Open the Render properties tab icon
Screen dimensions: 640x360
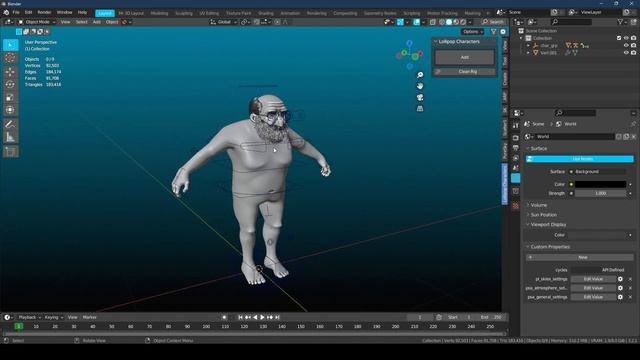point(516,138)
